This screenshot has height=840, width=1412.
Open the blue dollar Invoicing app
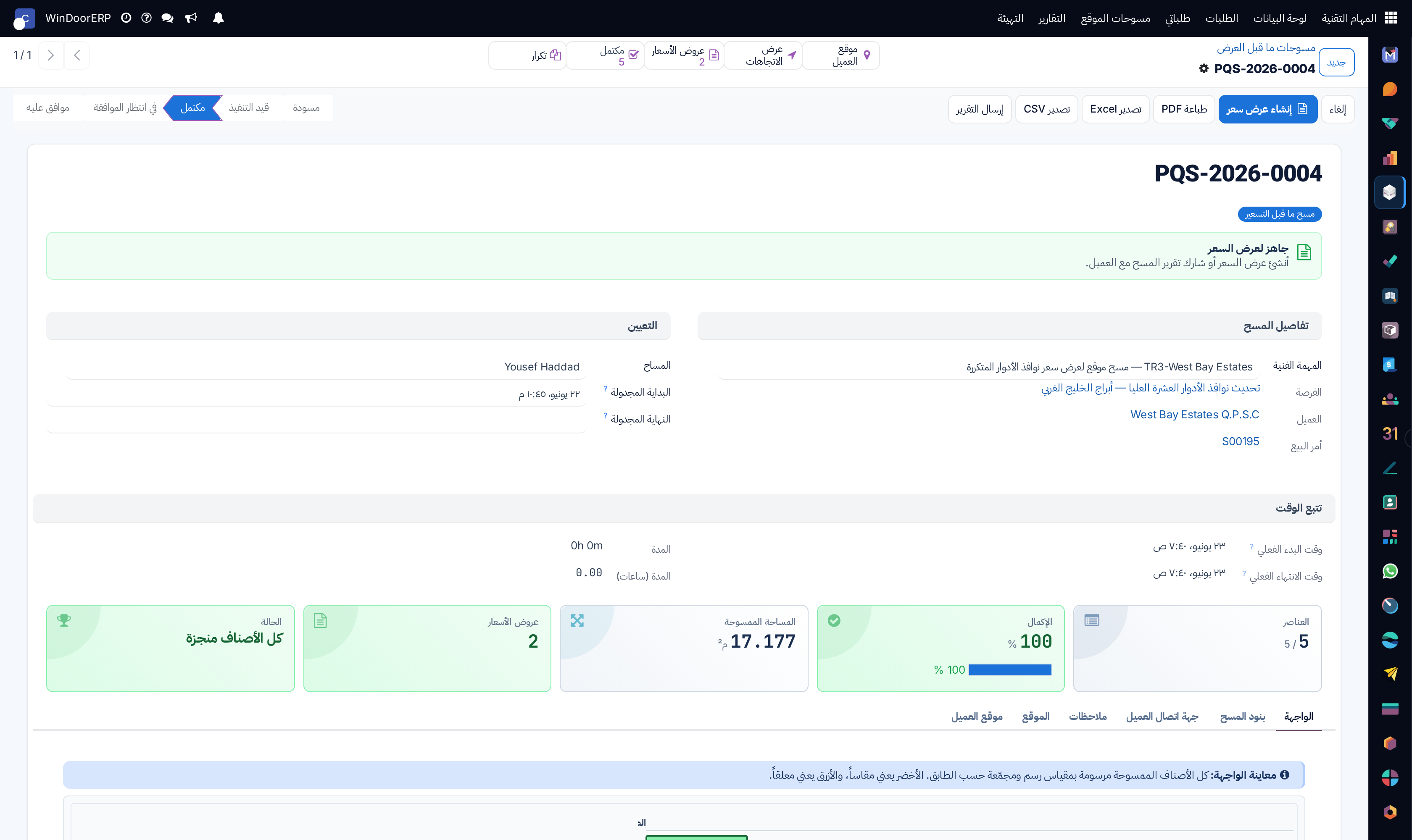(1389, 365)
